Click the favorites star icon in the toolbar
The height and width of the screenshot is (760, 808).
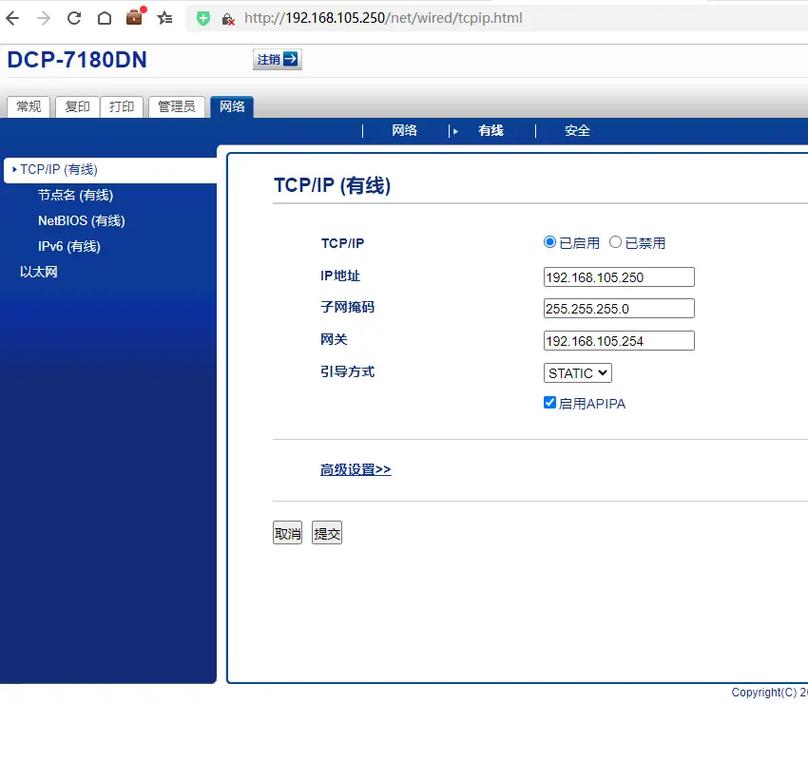coord(166,17)
